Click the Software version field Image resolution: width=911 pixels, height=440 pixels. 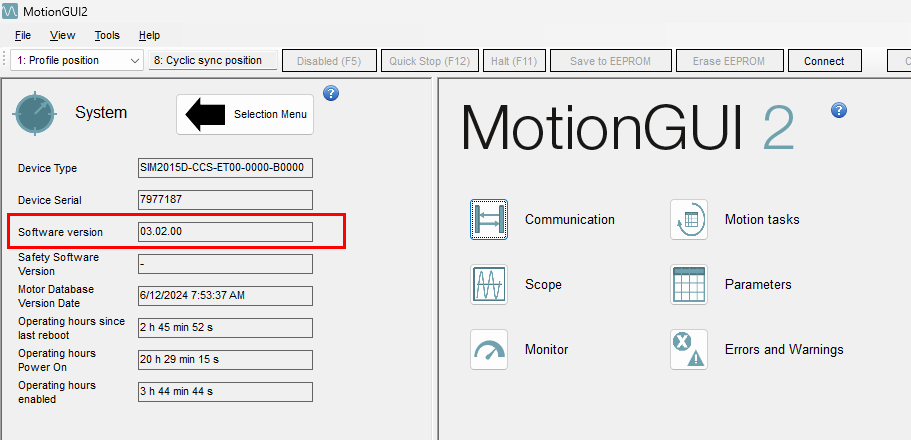pyautogui.click(x=225, y=231)
